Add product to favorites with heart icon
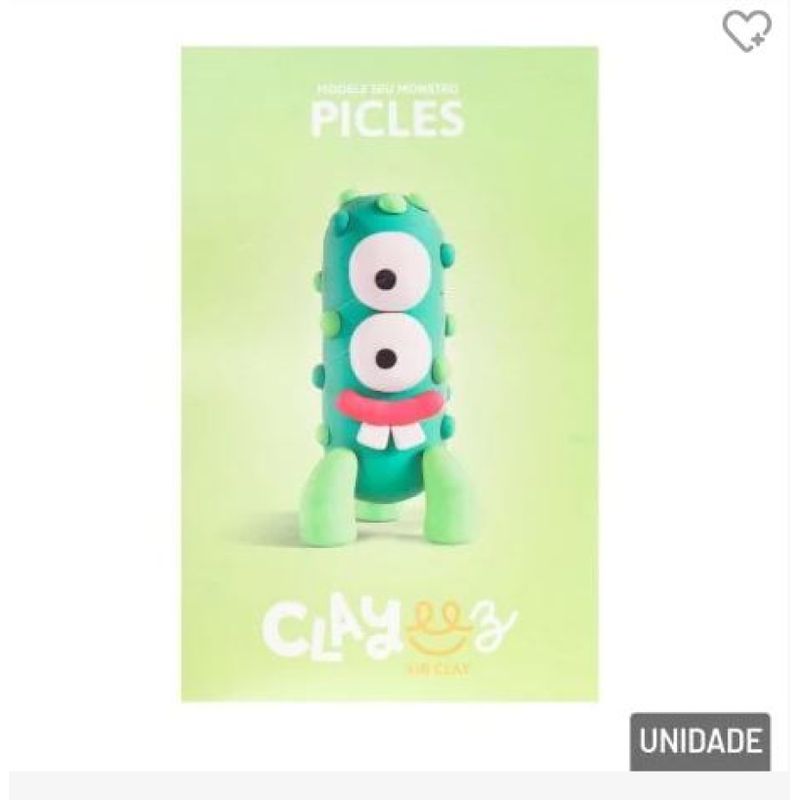 (746, 31)
